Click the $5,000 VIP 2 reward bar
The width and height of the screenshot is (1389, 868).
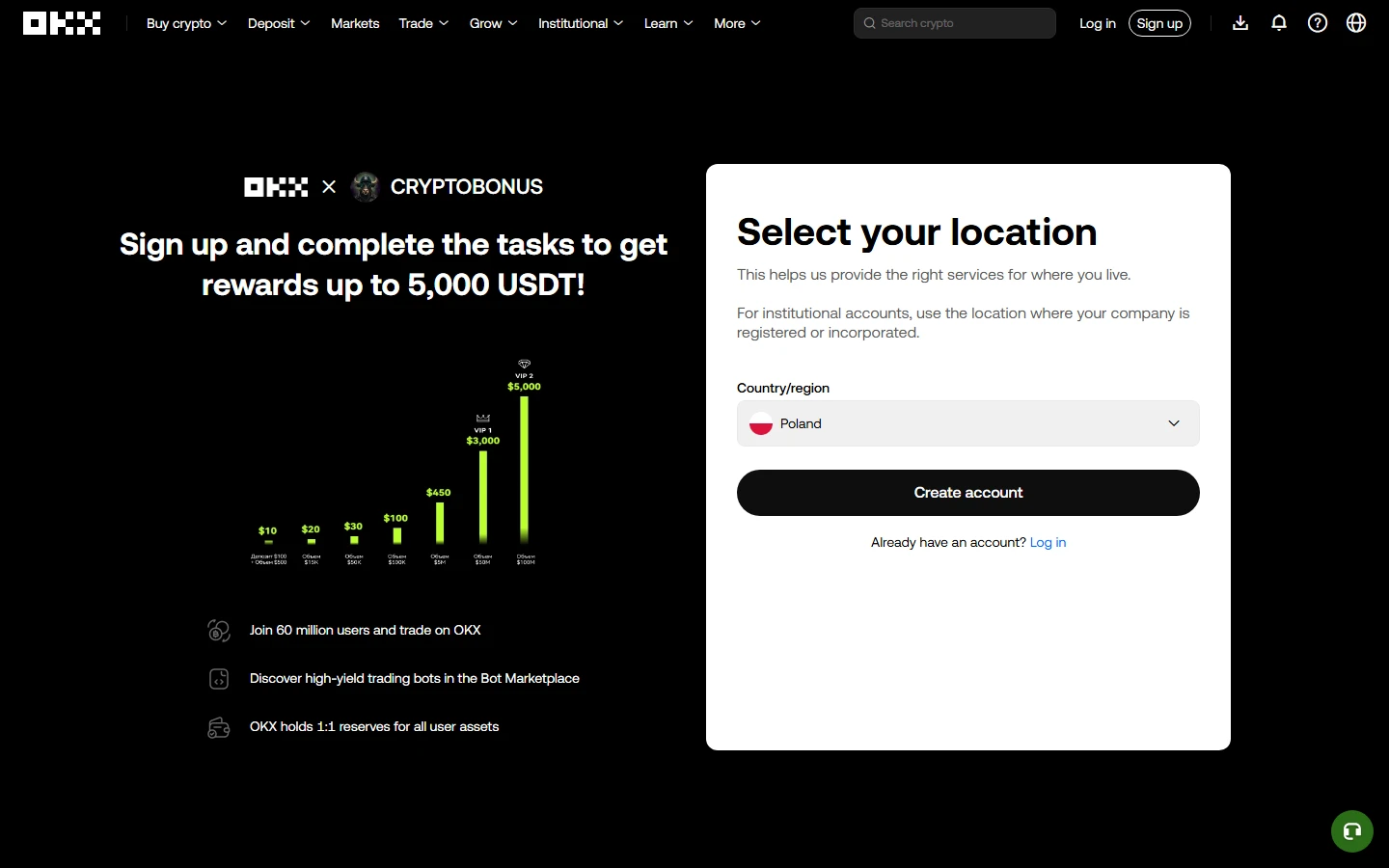click(x=525, y=470)
